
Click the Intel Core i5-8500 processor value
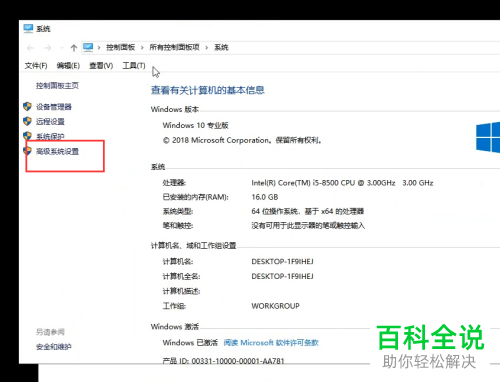pyautogui.click(x=342, y=183)
